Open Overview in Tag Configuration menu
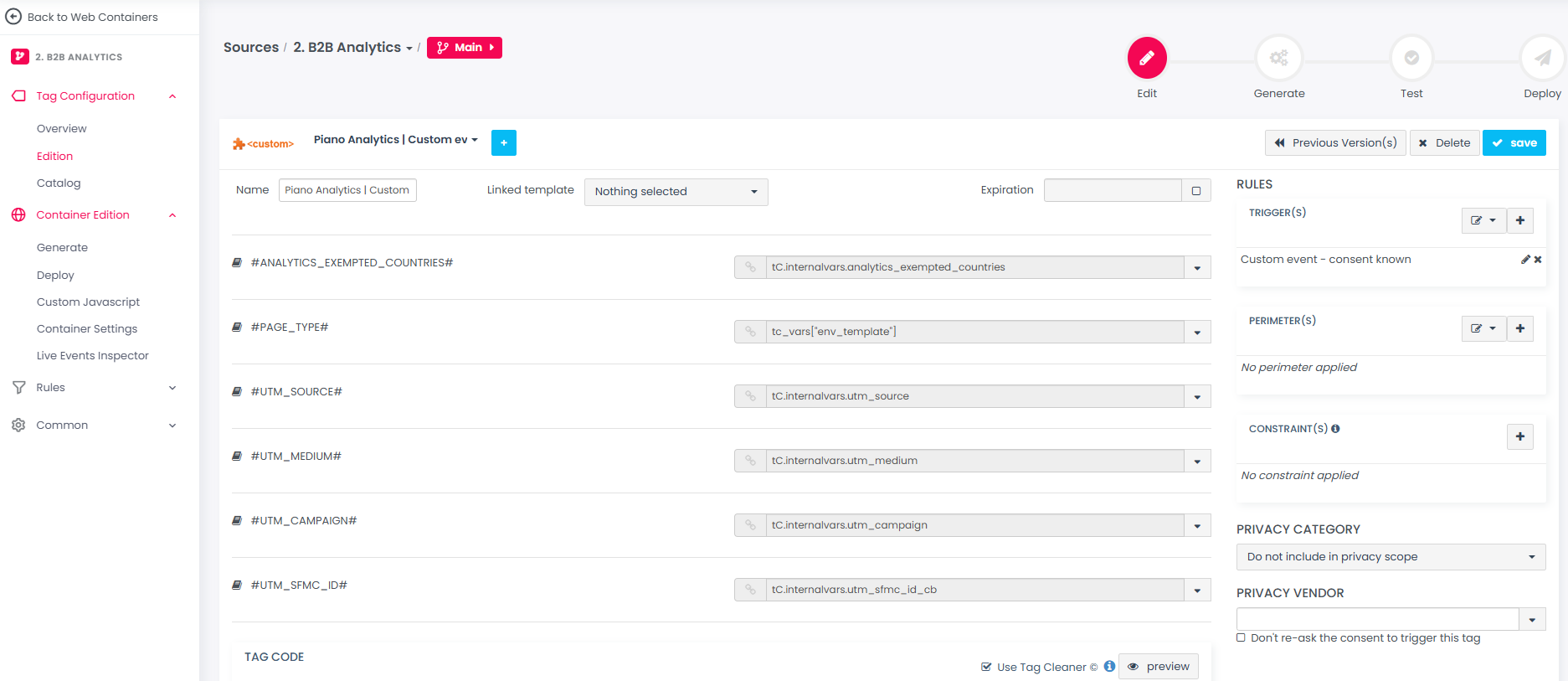This screenshot has width=1568, height=681. tap(62, 129)
